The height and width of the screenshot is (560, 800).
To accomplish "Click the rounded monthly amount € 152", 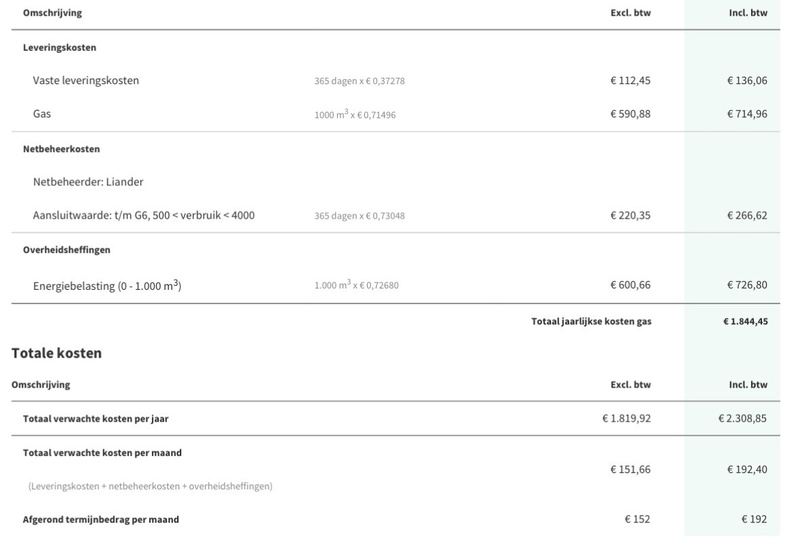I will [638, 519].
